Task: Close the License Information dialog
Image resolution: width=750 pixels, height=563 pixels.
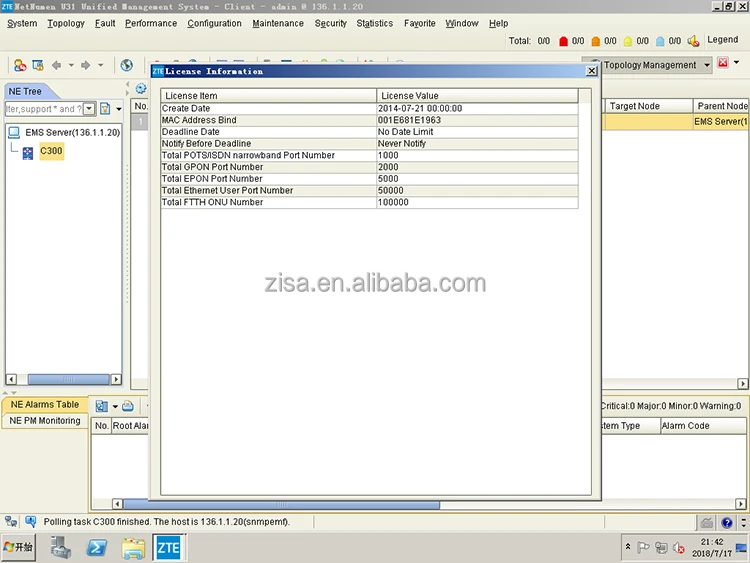Action: click(x=591, y=71)
